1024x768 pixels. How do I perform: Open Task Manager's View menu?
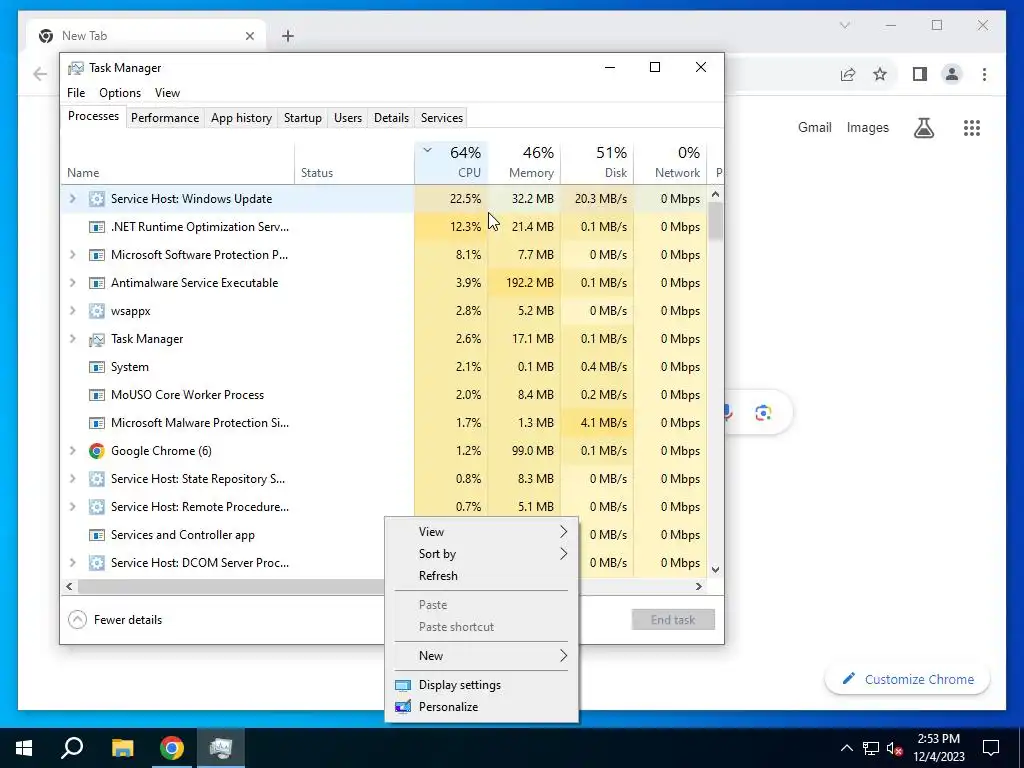(x=167, y=93)
